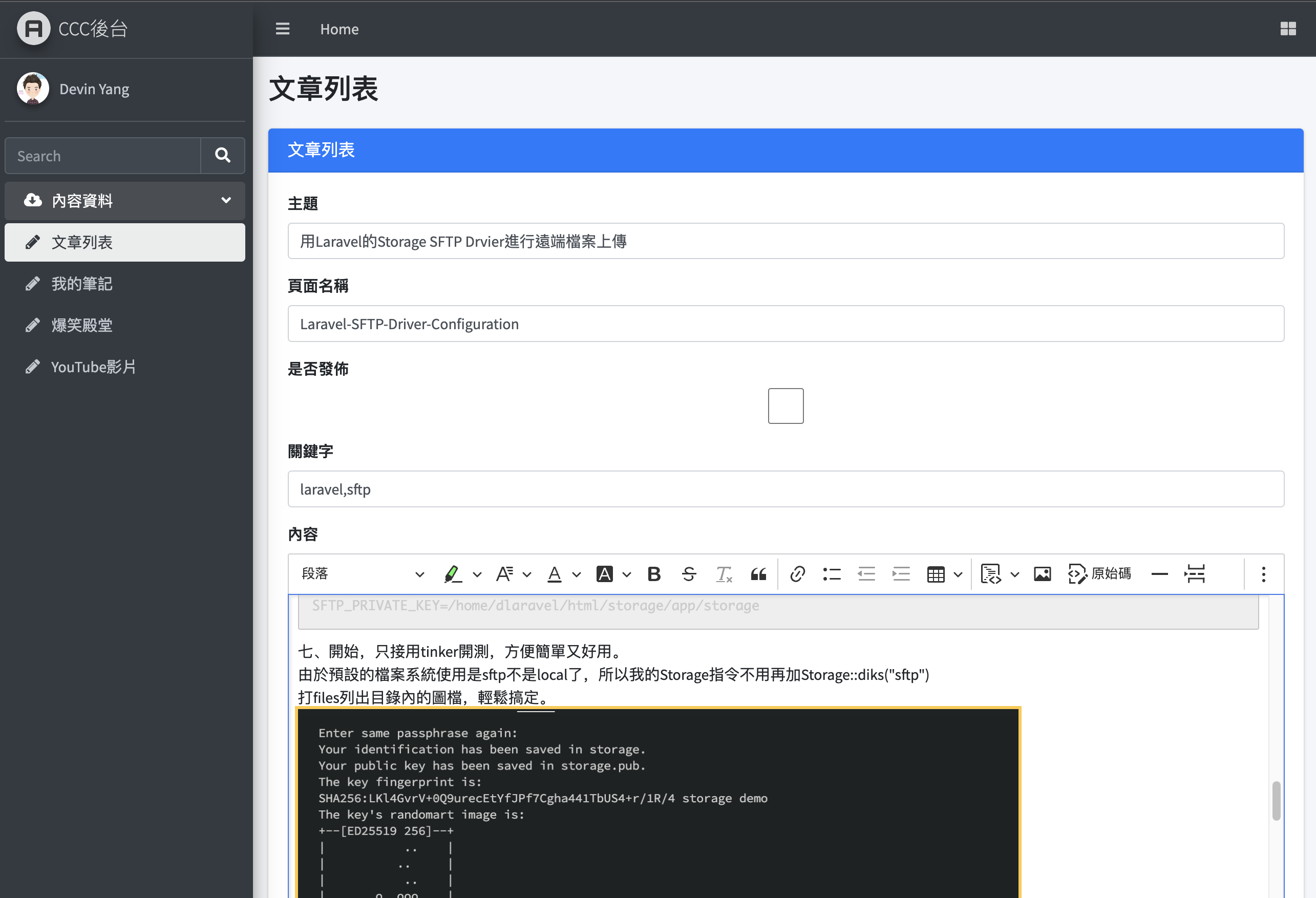This screenshot has height=898, width=1316.
Task: Click the SFTP_PRIVATE_KEY code block line
Action: point(535,606)
